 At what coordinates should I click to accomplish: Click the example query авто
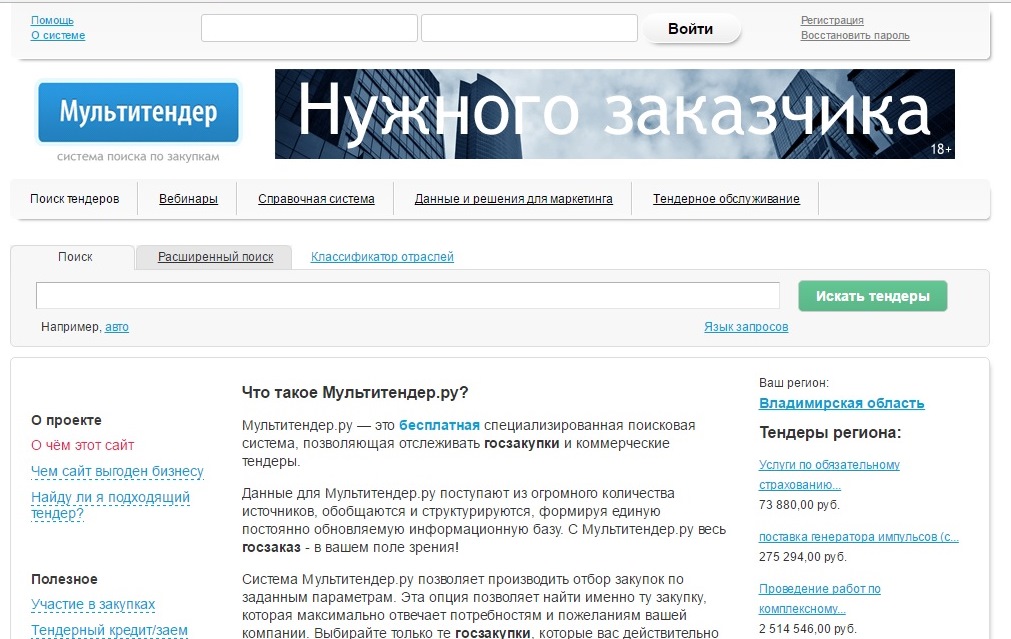117,327
